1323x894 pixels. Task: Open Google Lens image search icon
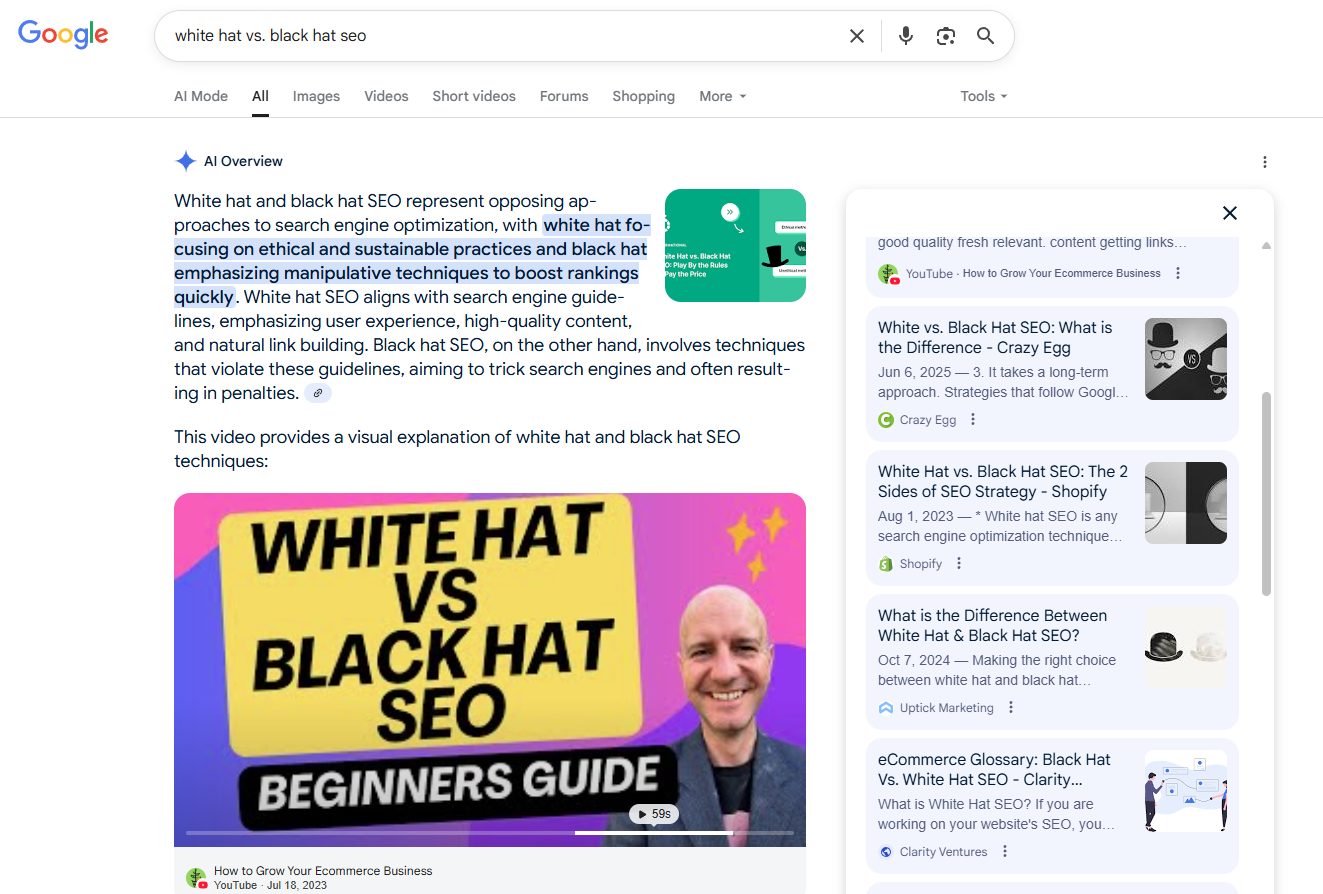pyautogui.click(x=946, y=36)
